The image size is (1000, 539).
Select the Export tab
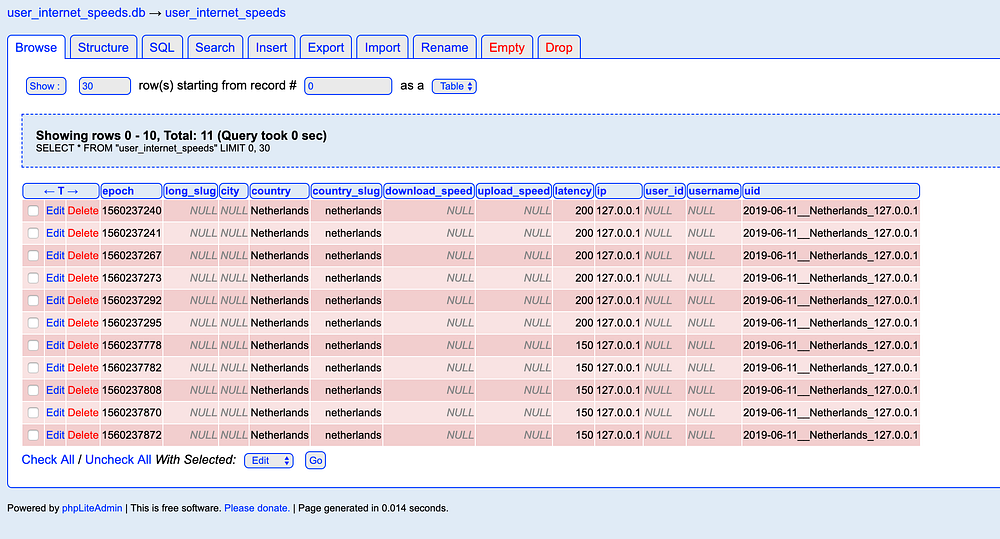(x=326, y=47)
